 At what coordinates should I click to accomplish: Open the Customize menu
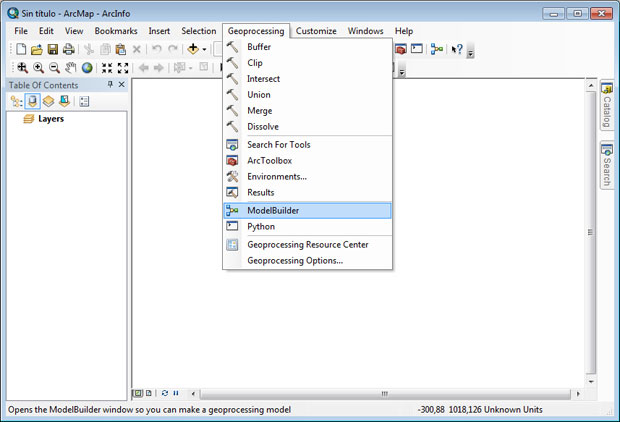(316, 31)
